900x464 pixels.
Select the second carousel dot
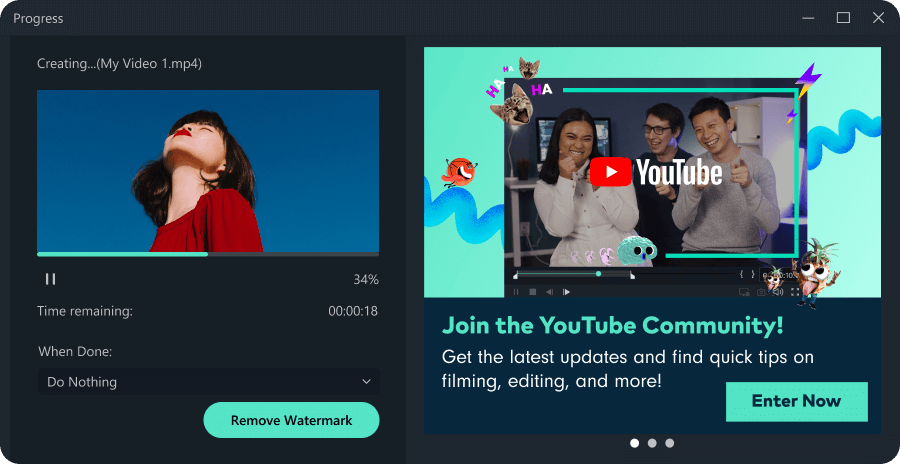(x=652, y=443)
